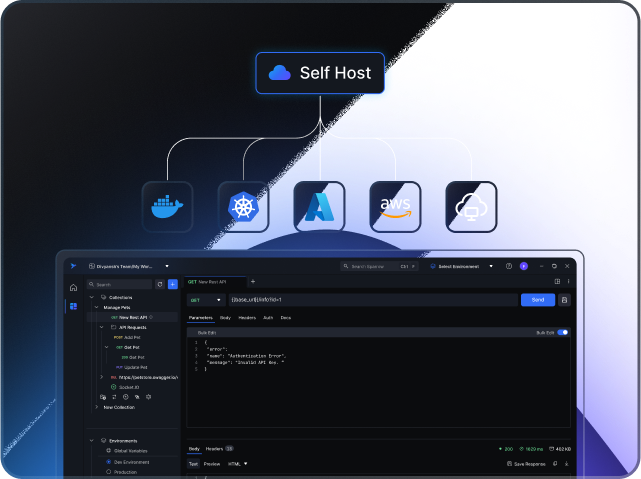Click the split layout icon below title bar
641x479 pixels.
[557, 281]
